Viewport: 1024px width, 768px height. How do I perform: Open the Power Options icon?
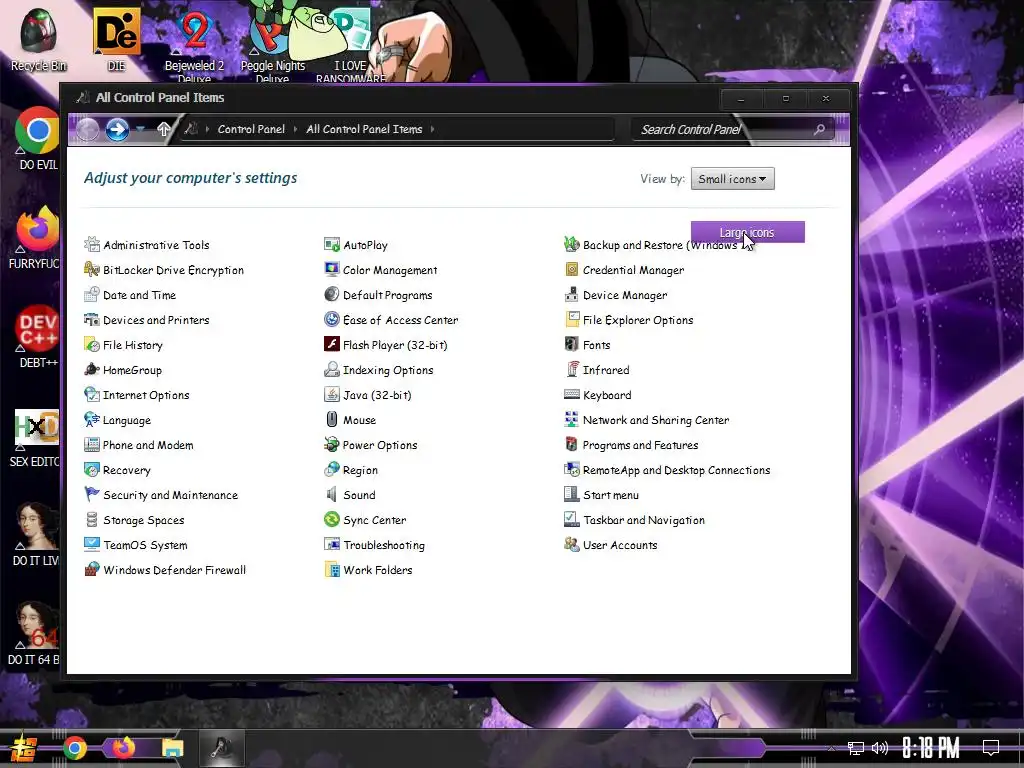[332, 445]
